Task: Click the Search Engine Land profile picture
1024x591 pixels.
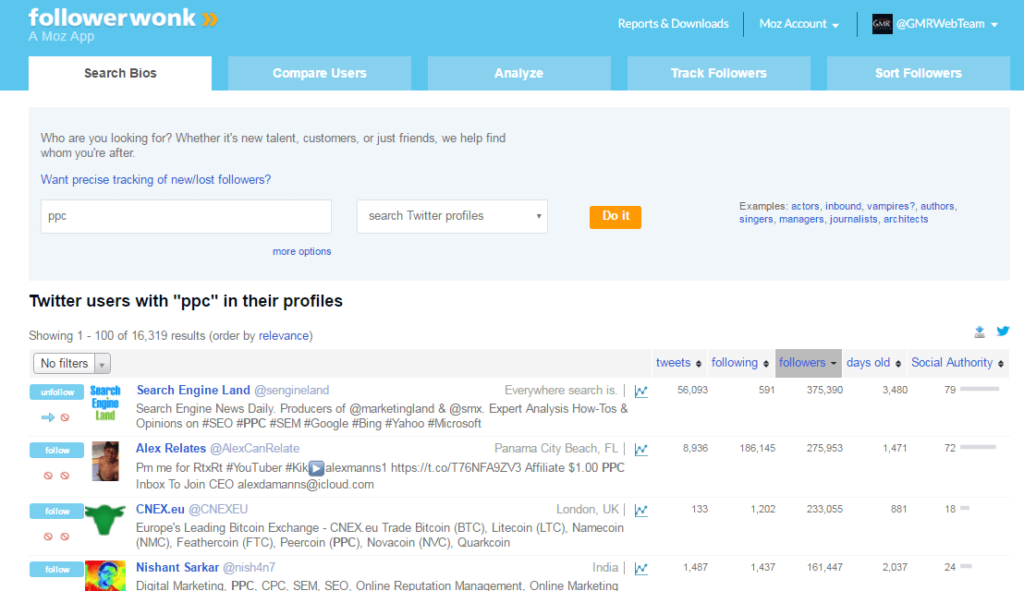Action: 105,403
